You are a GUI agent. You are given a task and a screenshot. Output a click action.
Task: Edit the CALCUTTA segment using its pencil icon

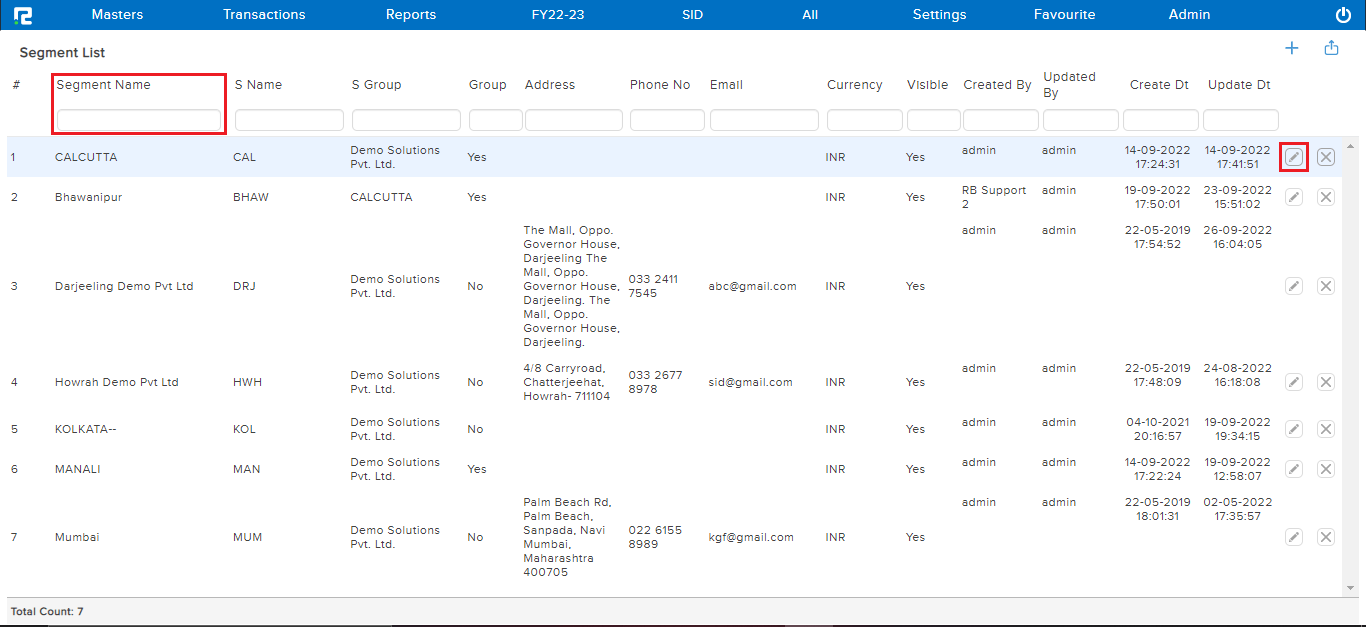pyautogui.click(x=1294, y=157)
